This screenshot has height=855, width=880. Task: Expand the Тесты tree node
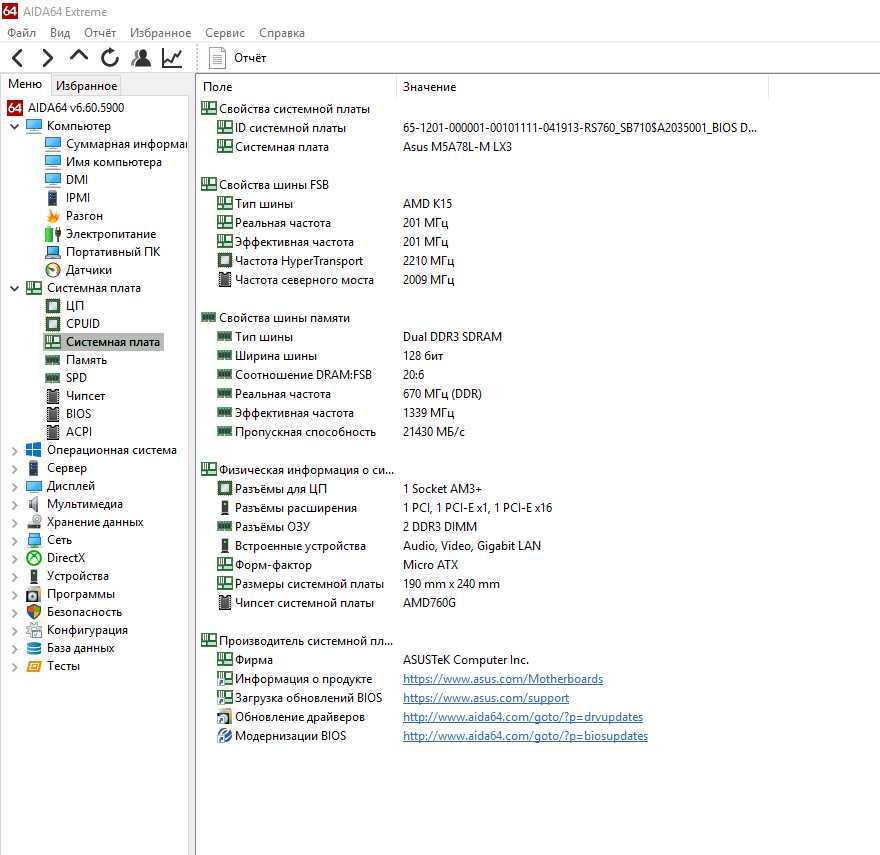[15, 666]
